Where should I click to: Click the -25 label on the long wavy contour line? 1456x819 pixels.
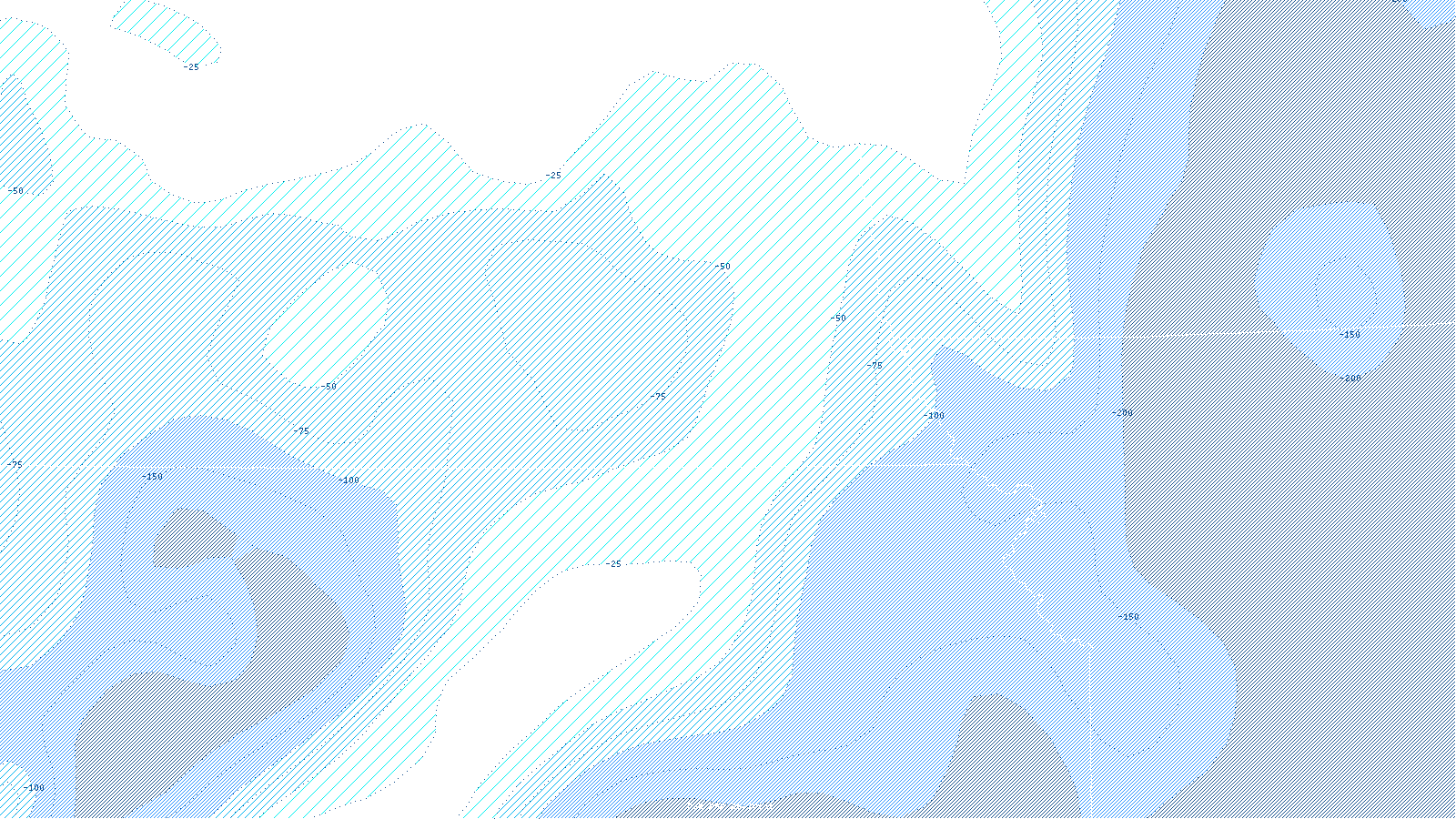tap(553, 176)
